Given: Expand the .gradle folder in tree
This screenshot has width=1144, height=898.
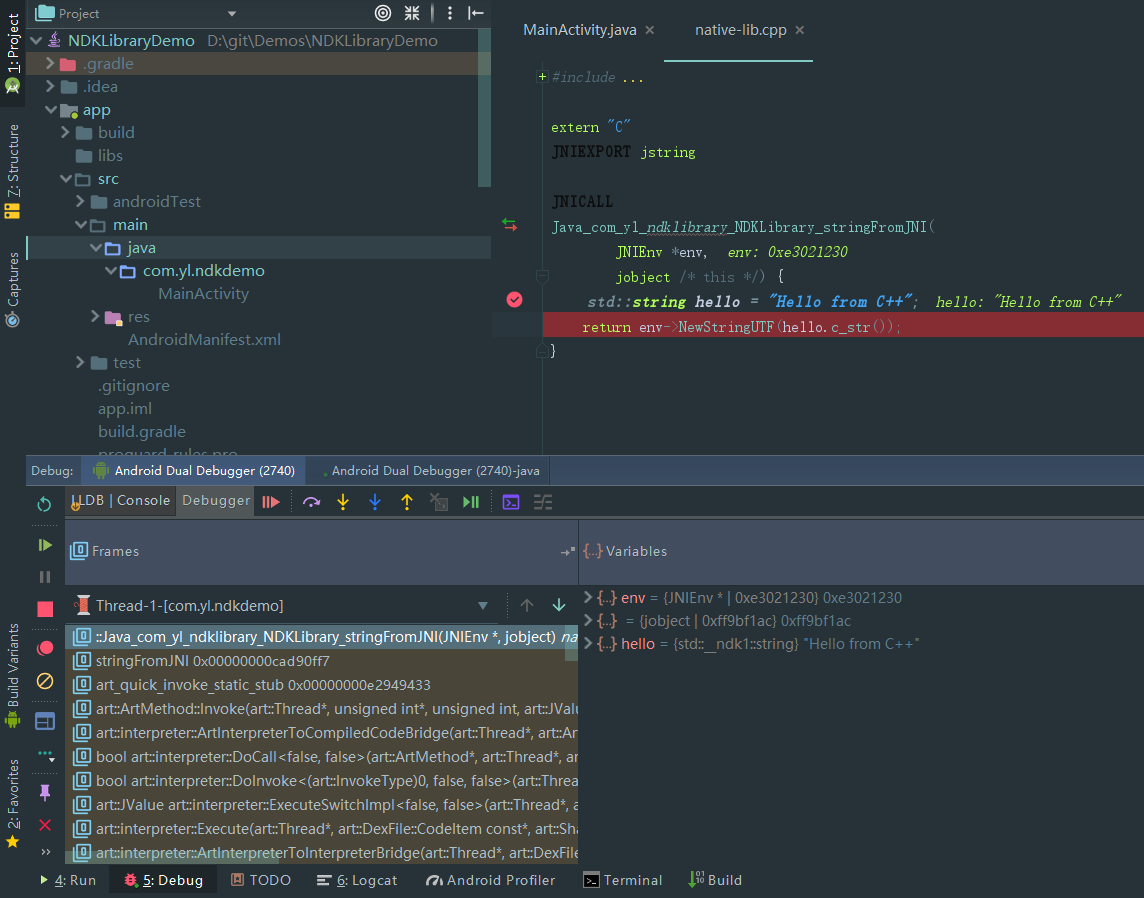Looking at the screenshot, I should [x=50, y=64].
